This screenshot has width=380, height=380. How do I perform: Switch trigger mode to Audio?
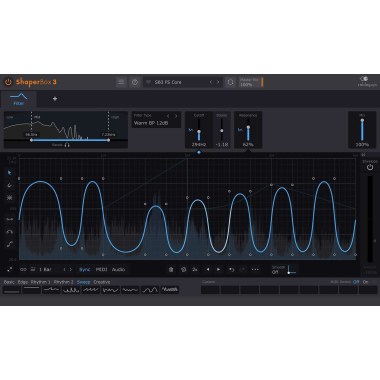(118, 269)
